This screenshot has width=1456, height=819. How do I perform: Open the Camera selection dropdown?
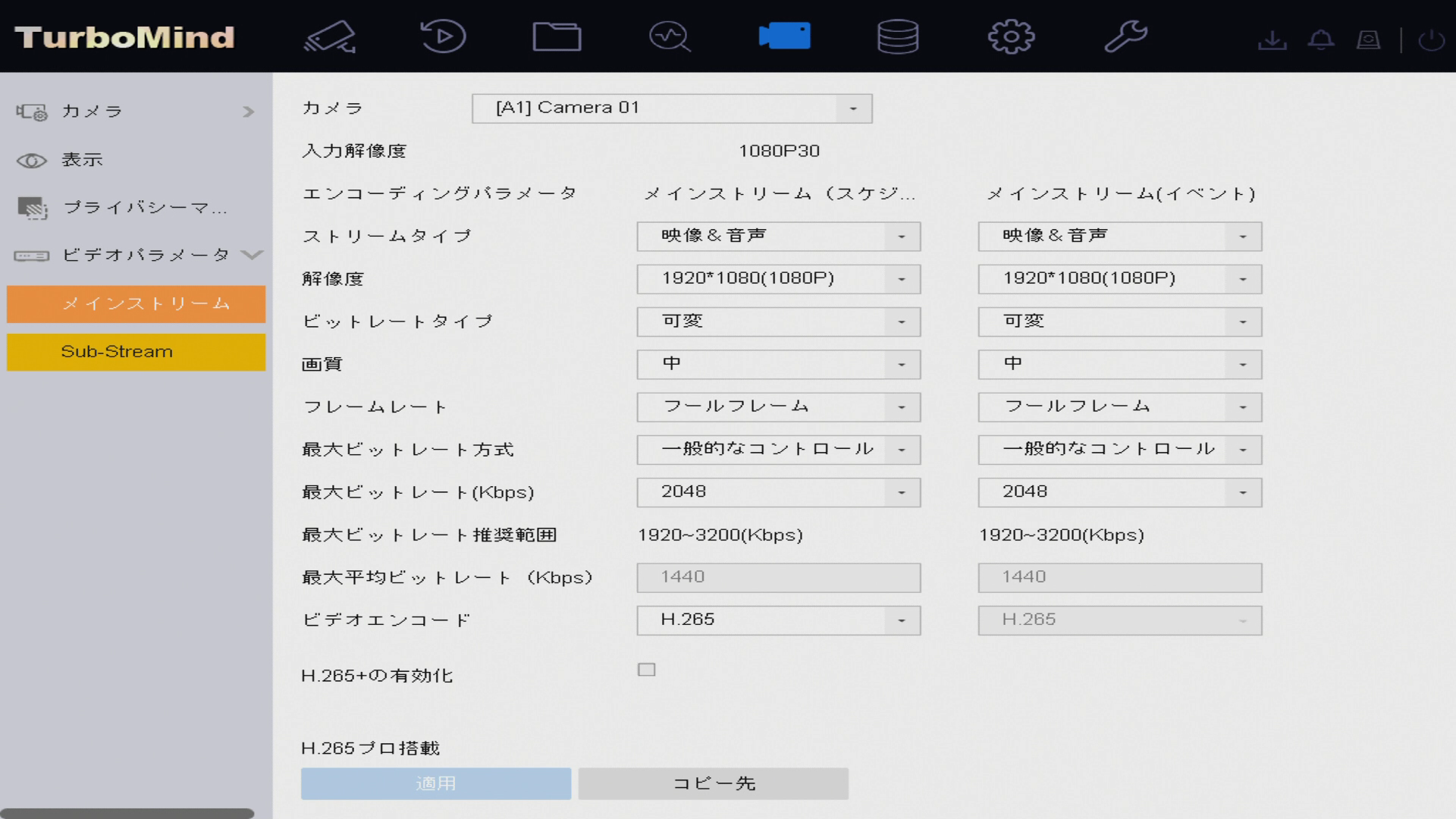click(x=672, y=108)
